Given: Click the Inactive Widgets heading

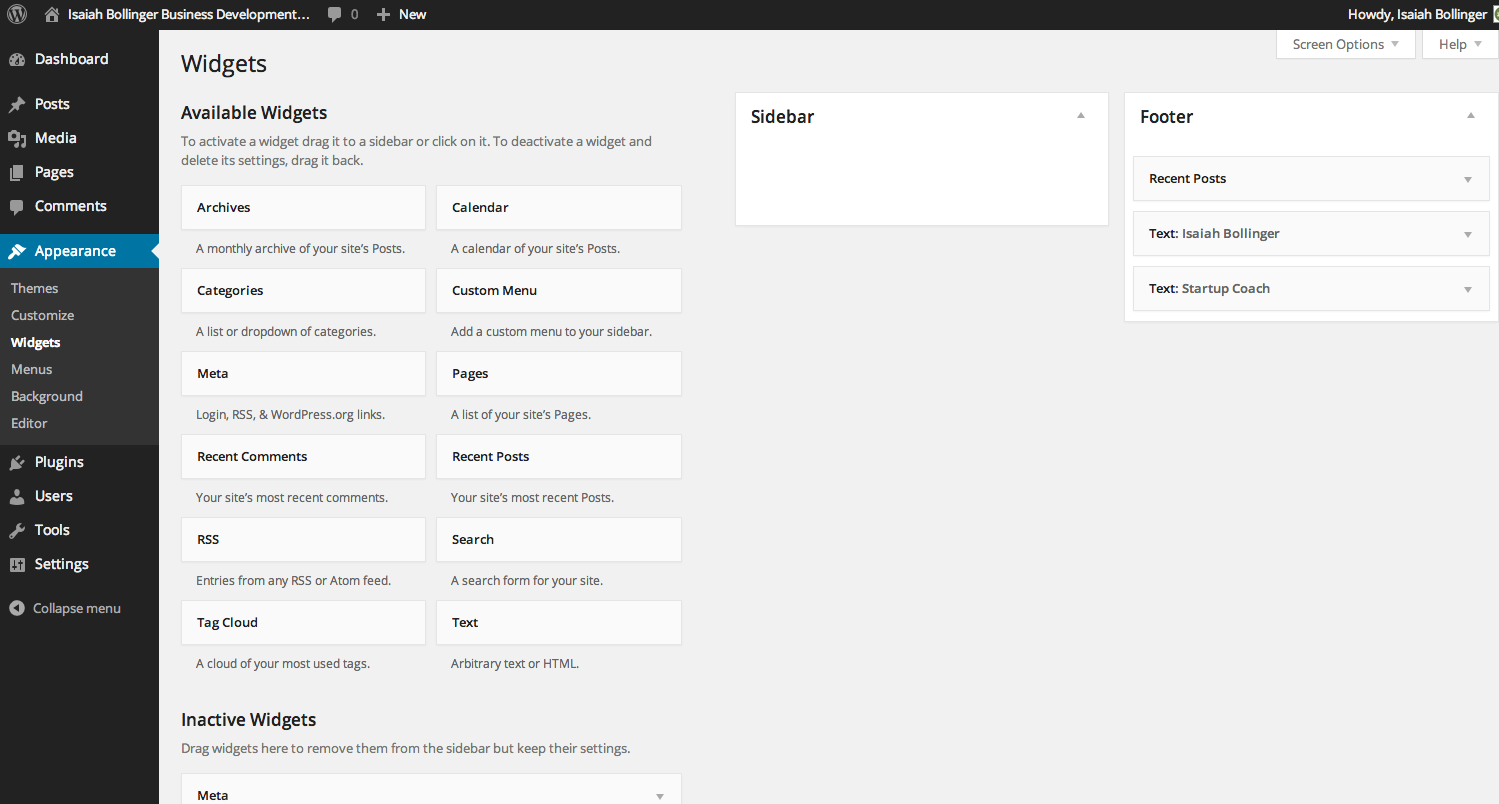Looking at the screenshot, I should point(248,719).
